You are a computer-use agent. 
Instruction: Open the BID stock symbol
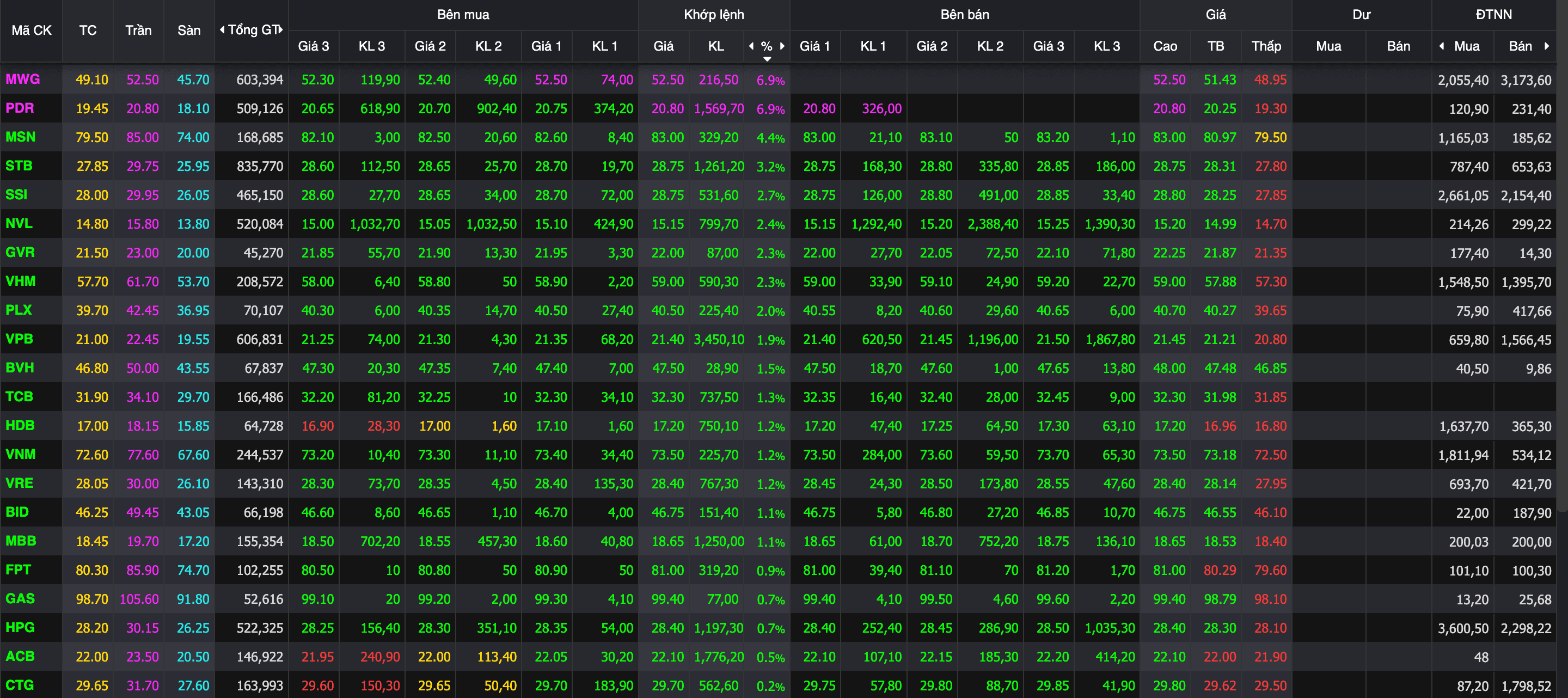click(x=17, y=512)
